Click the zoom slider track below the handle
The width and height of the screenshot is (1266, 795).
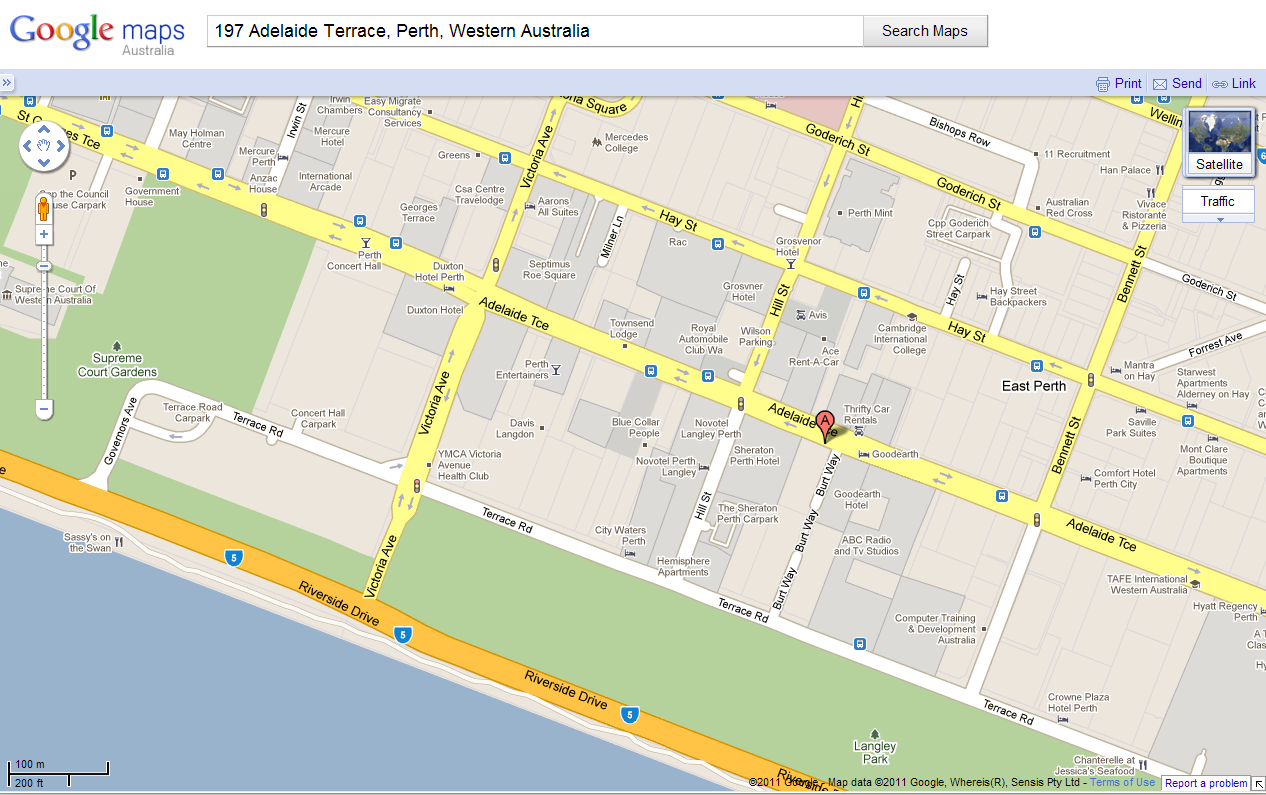point(43,335)
